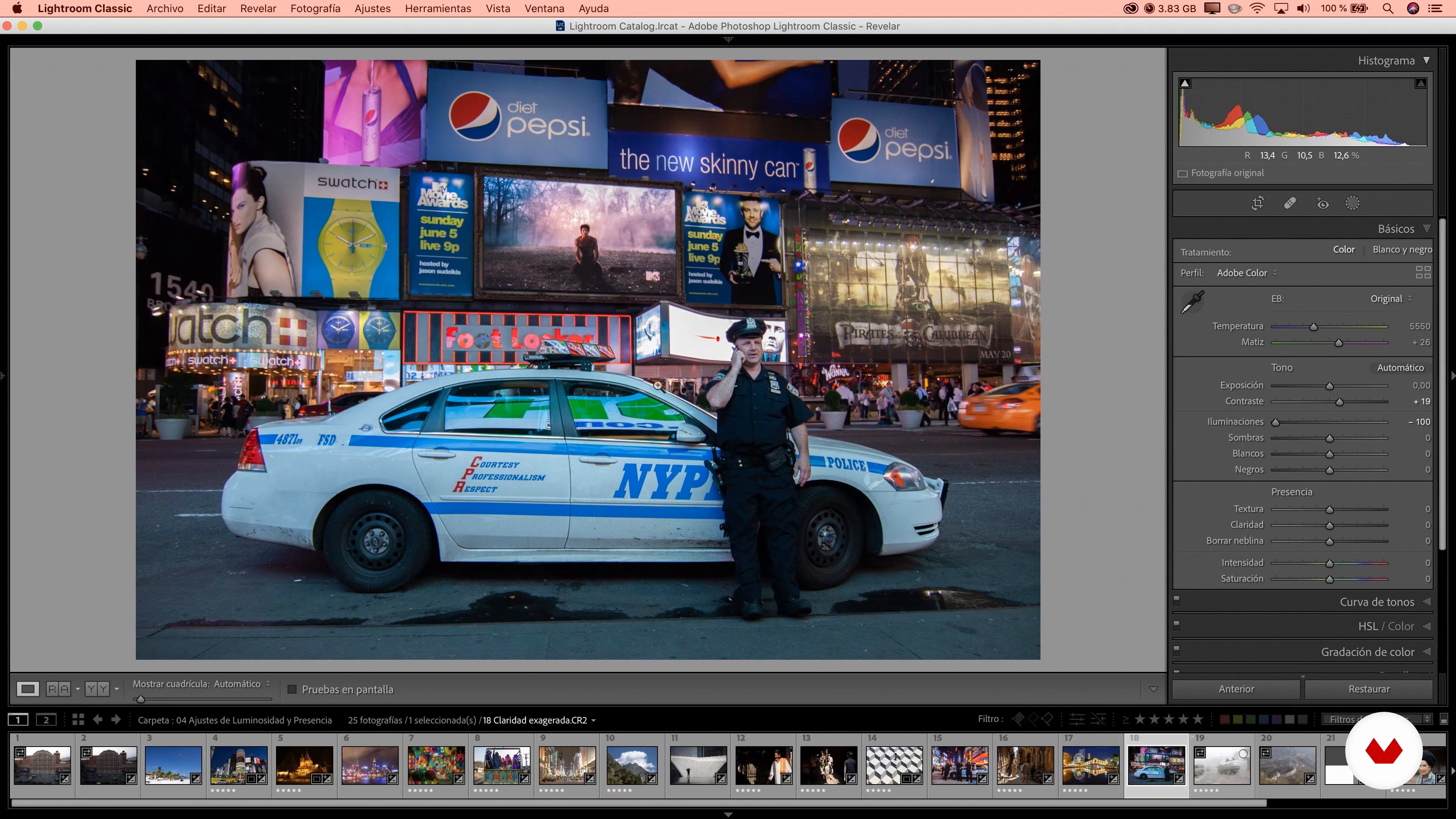Image resolution: width=1456 pixels, height=819 pixels.
Task: Select the Spot Removal healing tool
Action: 1290,204
